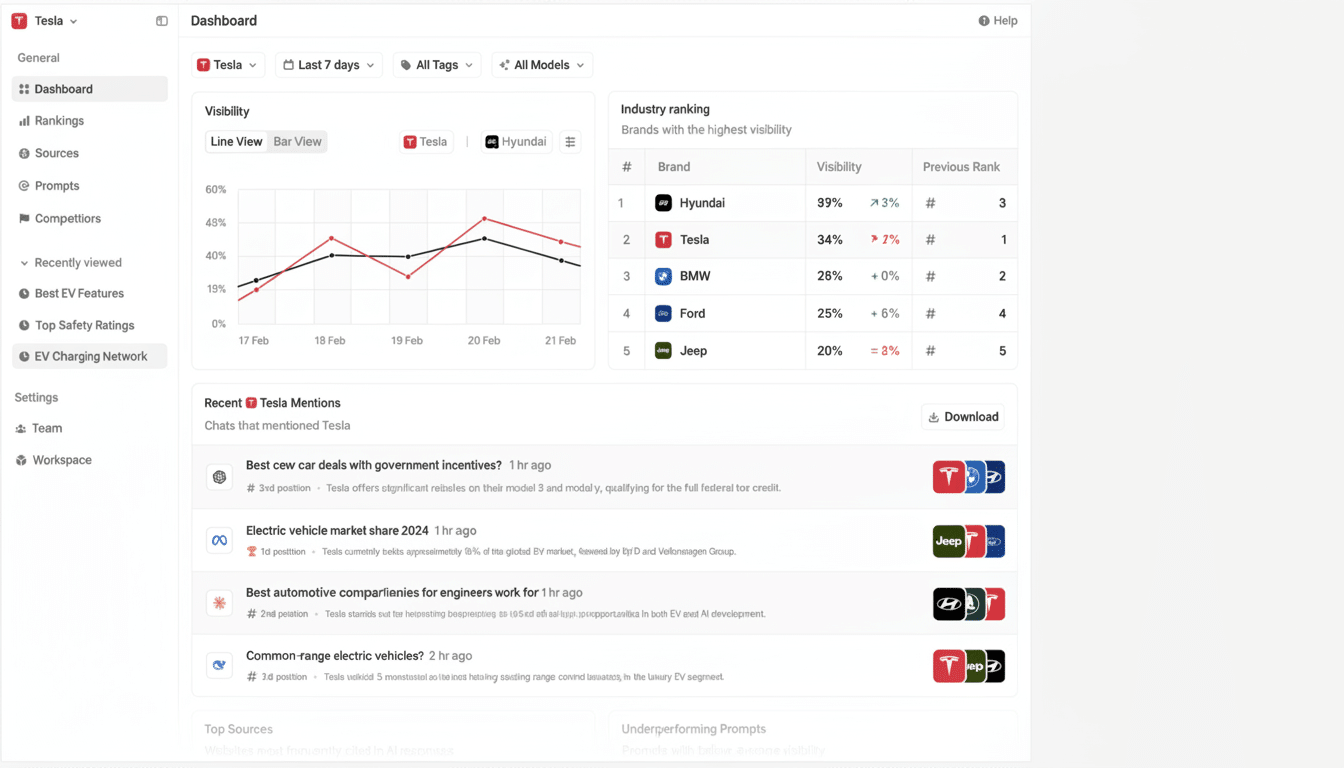Expand the All Tags filter
1344x768 pixels.
[x=436, y=64]
